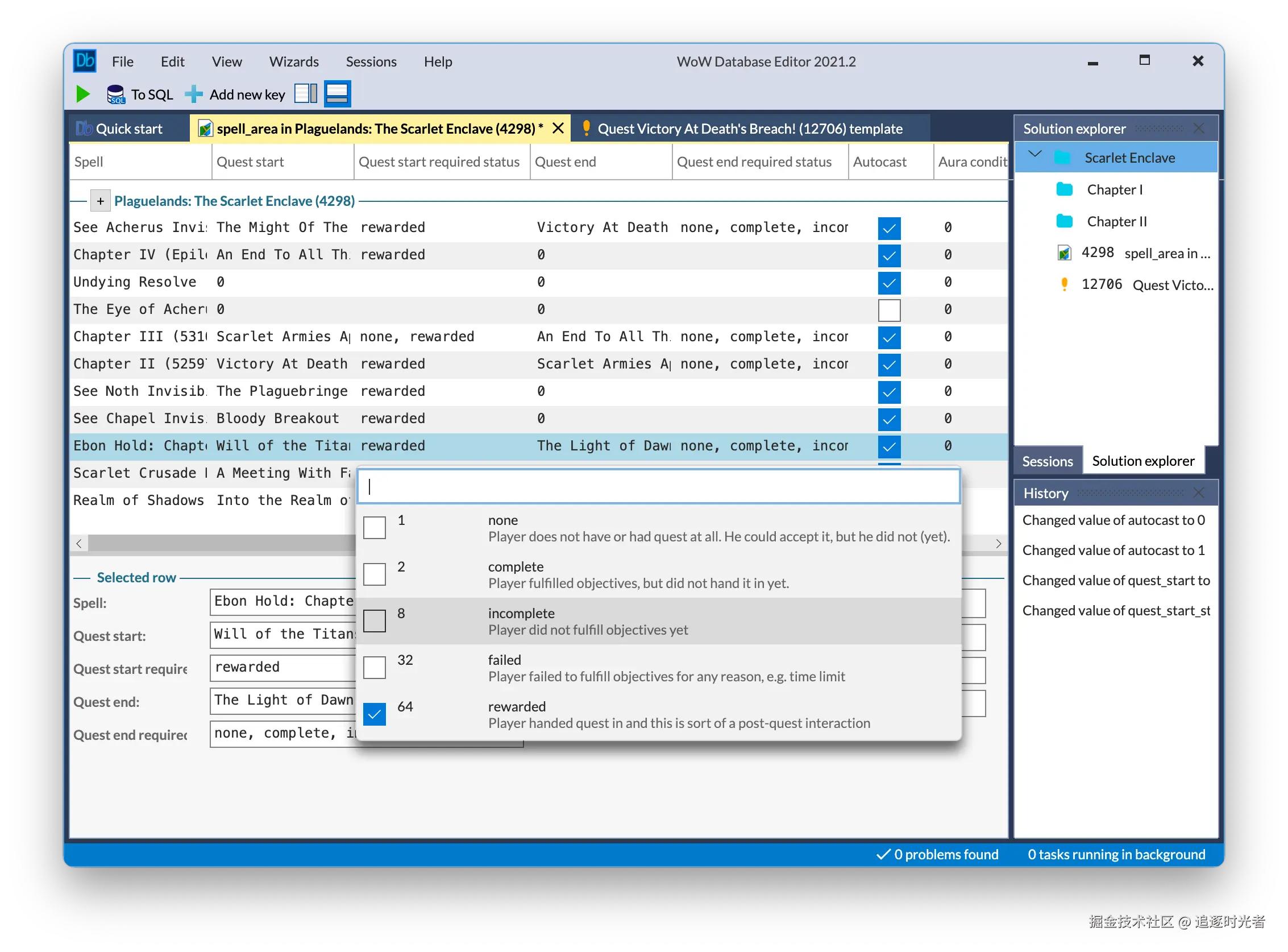Image resolution: width=1288 pixels, height=952 pixels.
Task: Click the Autocast column header
Action: (891, 162)
